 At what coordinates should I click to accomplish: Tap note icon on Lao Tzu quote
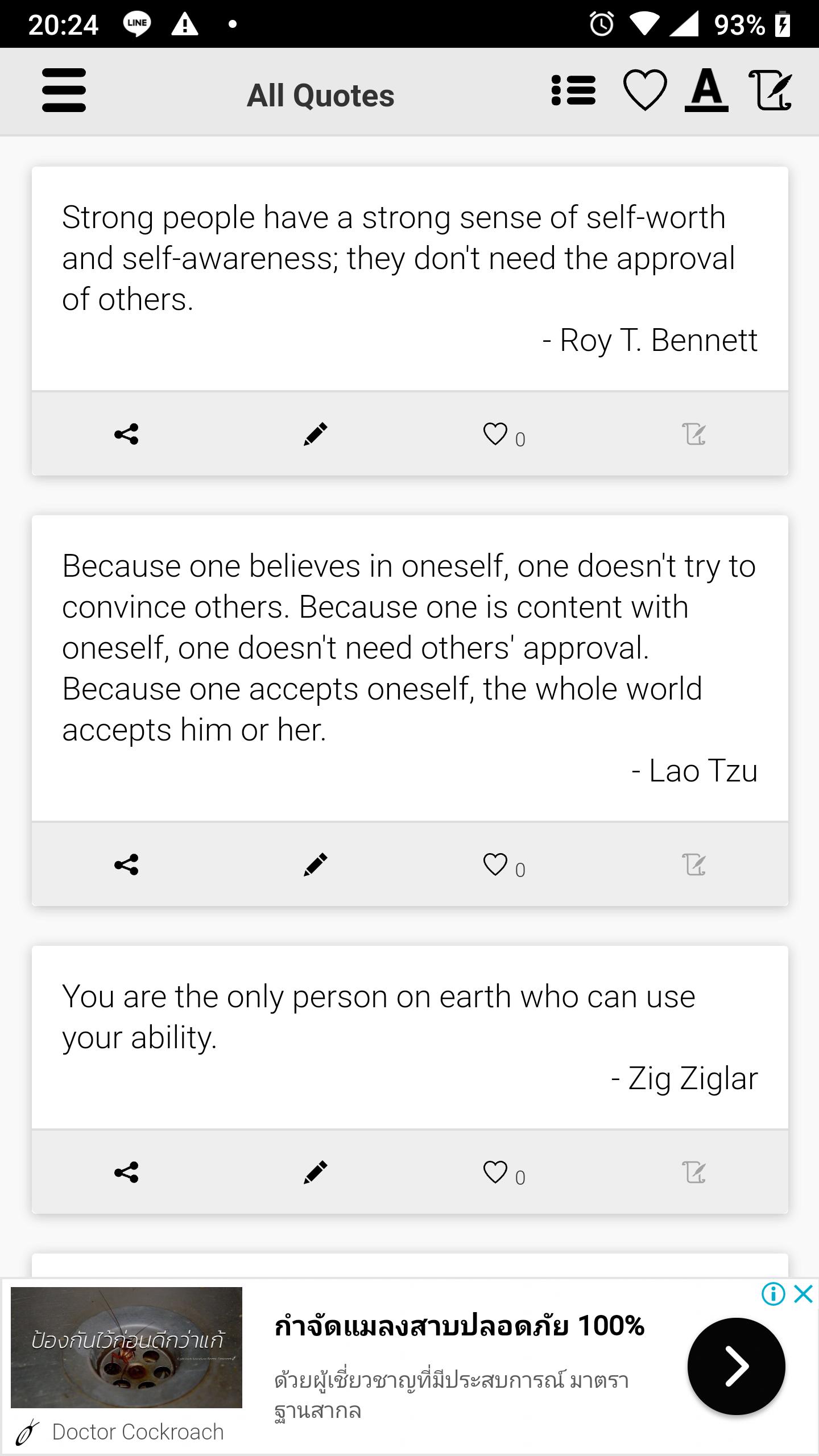click(694, 864)
